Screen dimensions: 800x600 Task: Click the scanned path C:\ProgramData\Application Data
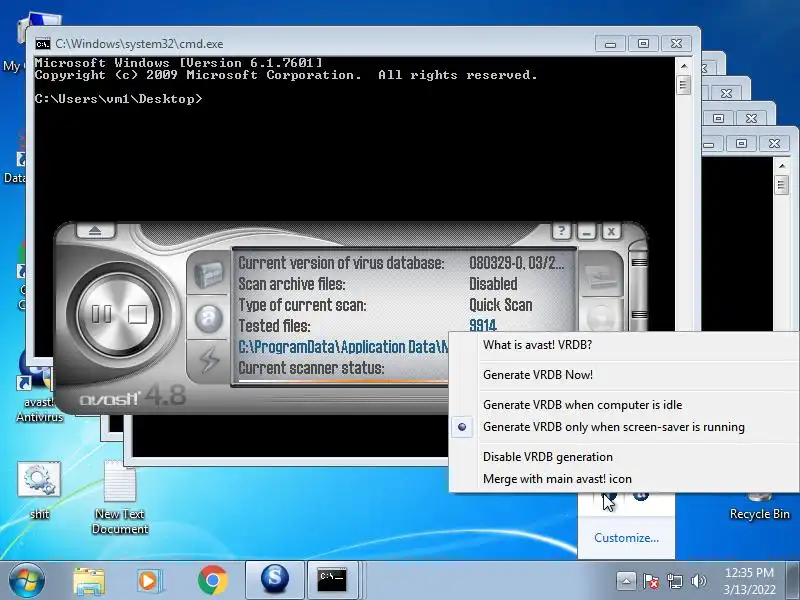(x=343, y=347)
